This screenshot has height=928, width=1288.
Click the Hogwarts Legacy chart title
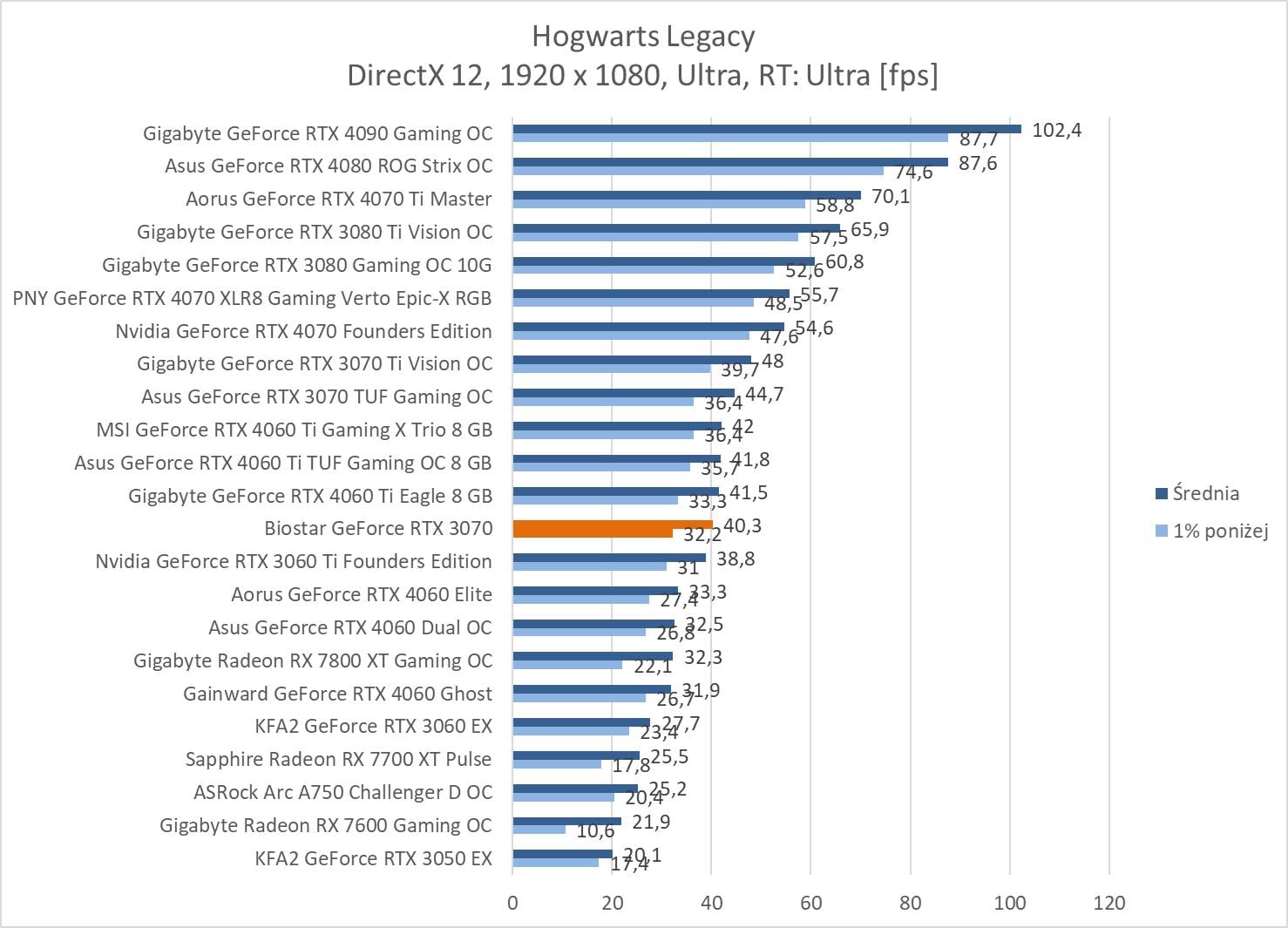point(643,37)
